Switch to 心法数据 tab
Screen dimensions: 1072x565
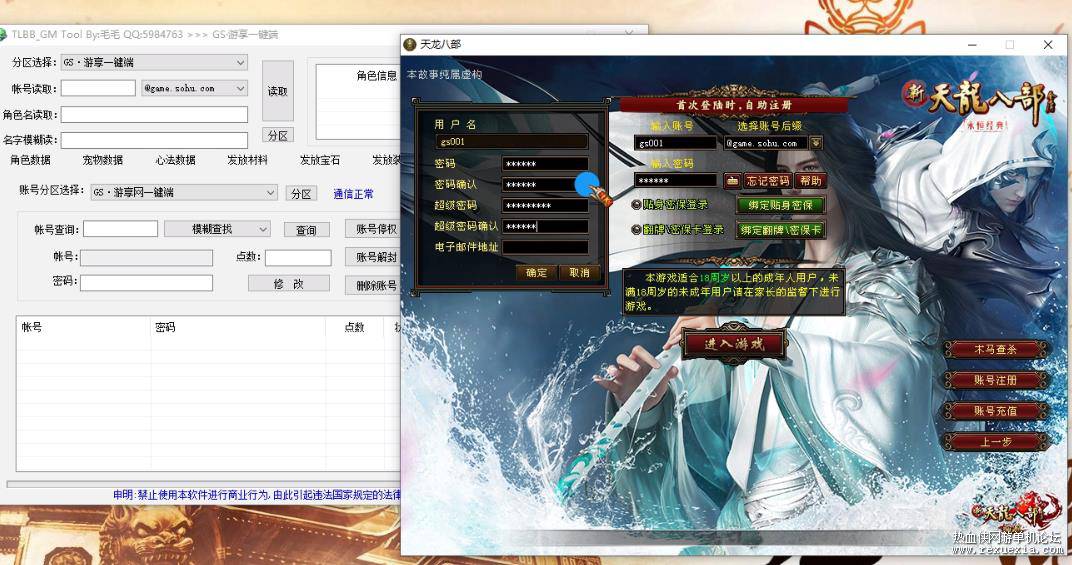[x=175, y=160]
